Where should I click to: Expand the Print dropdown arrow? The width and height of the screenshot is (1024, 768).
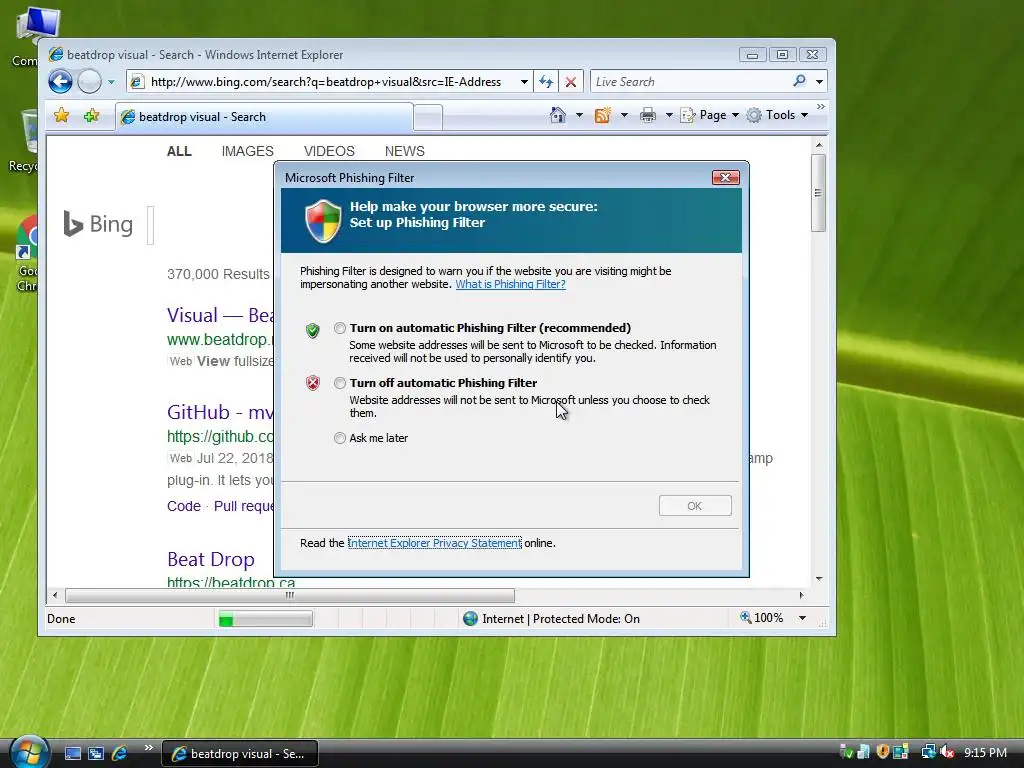[669, 116]
